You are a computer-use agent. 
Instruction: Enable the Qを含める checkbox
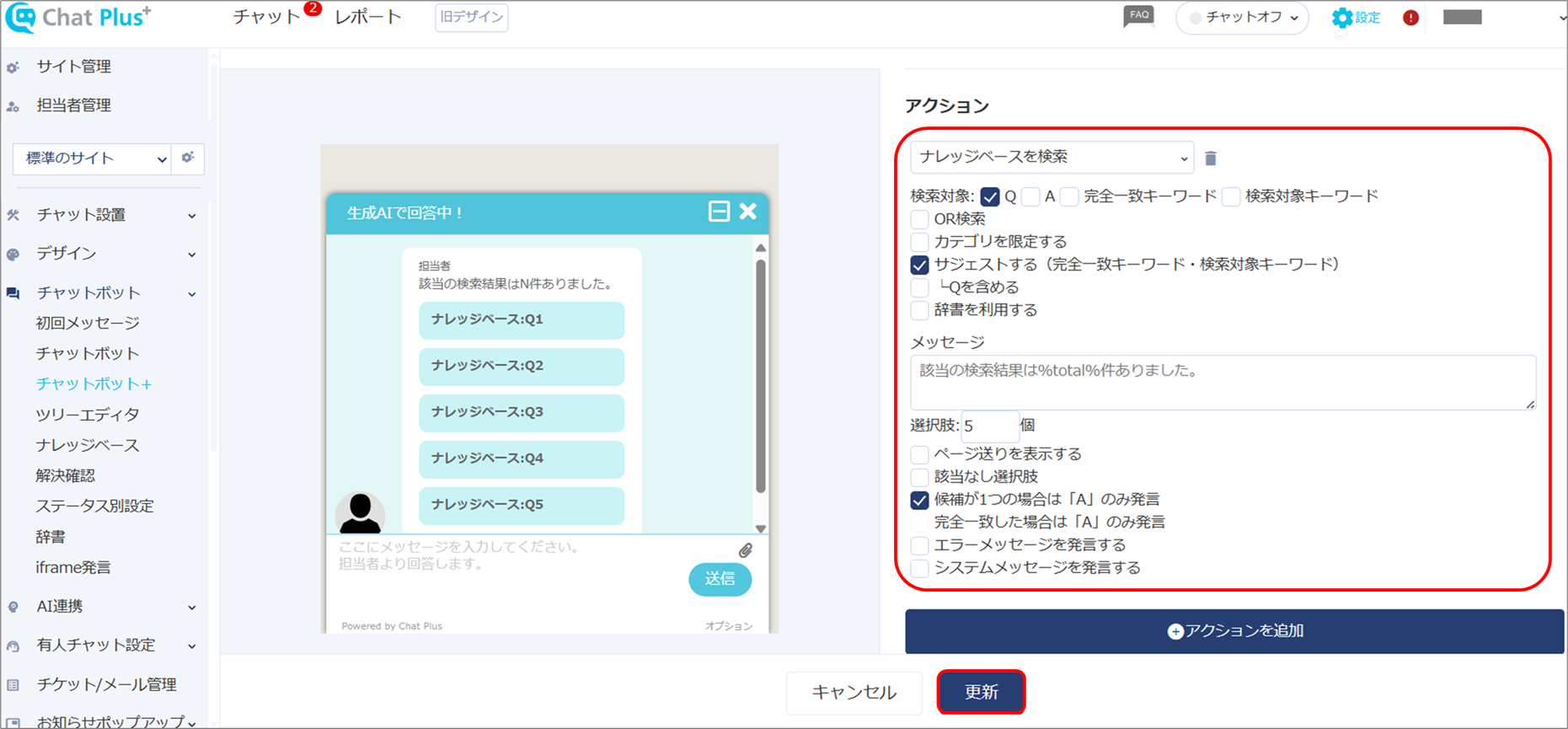919,287
